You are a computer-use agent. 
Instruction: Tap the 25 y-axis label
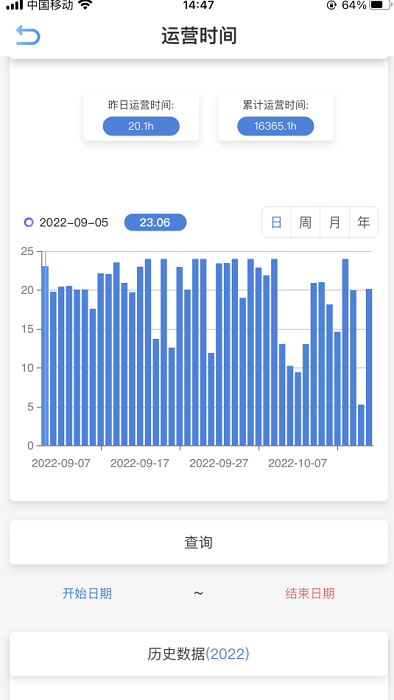[x=27, y=251]
